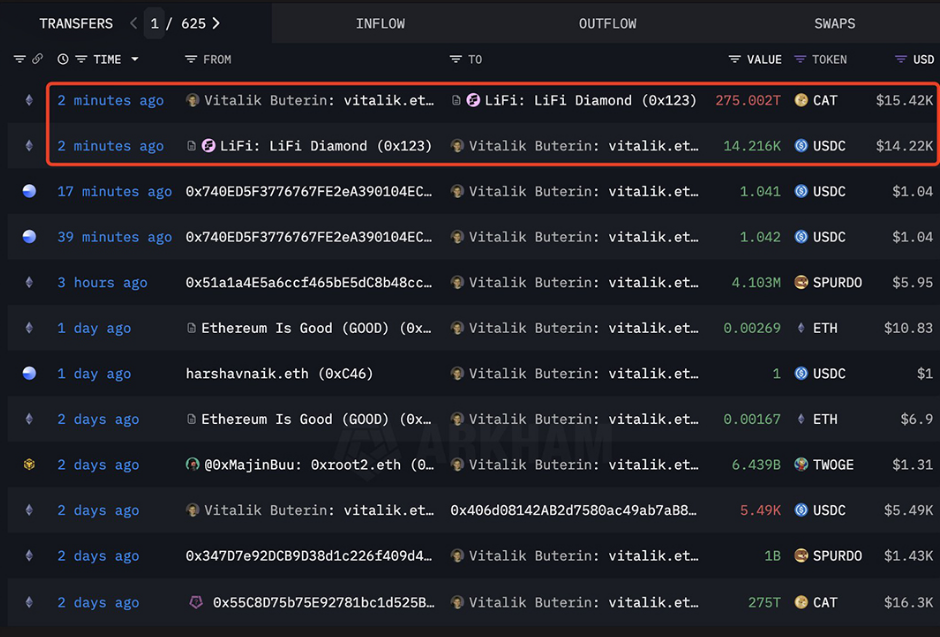
Task: Click the SPURDO token icon for 4.103M transfer
Action: coord(801,283)
